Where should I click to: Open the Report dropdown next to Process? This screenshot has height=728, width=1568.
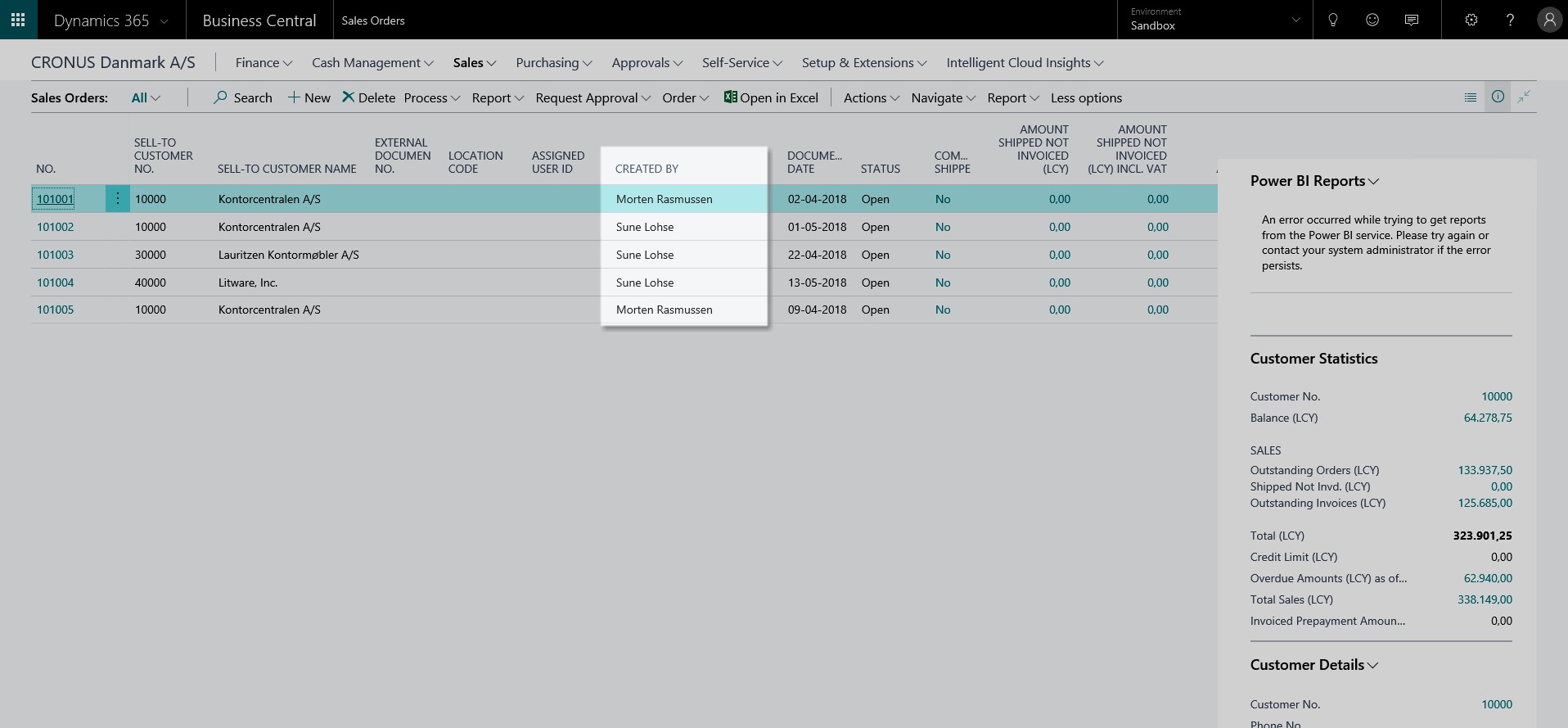coord(498,97)
